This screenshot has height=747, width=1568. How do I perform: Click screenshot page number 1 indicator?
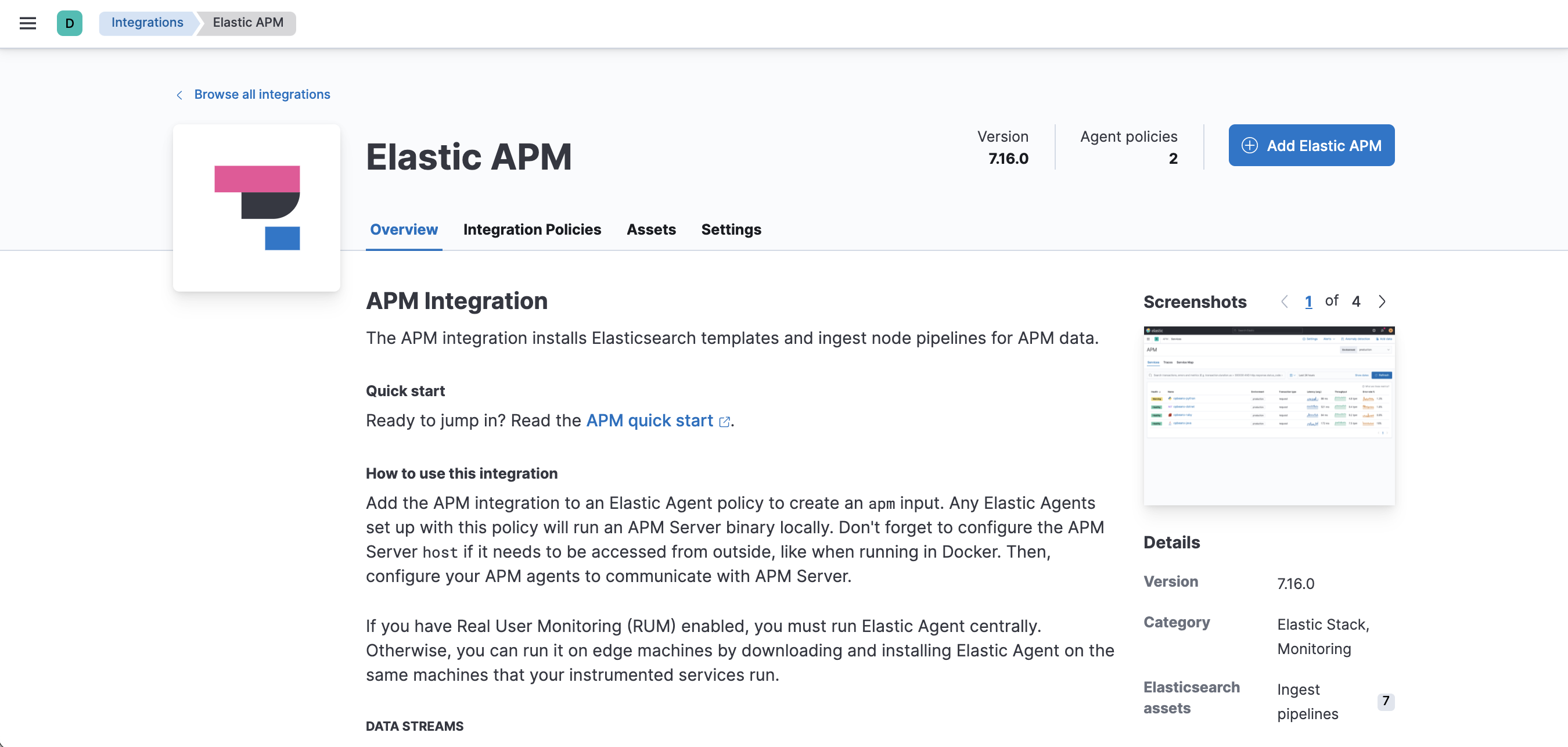(1308, 300)
